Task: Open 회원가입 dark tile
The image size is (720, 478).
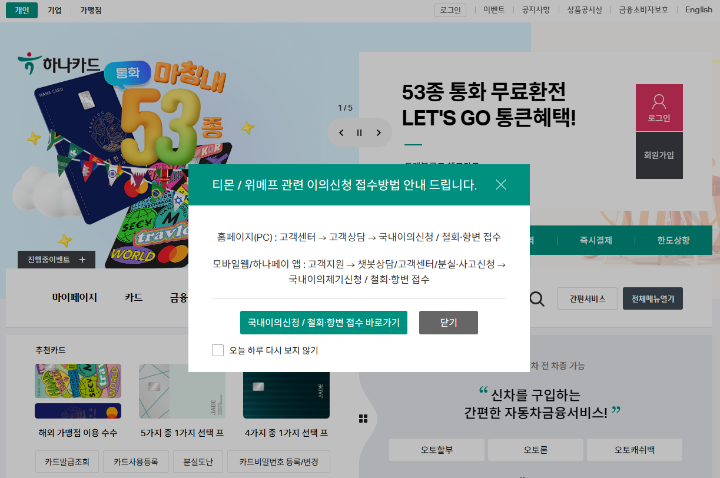Action: point(659,155)
